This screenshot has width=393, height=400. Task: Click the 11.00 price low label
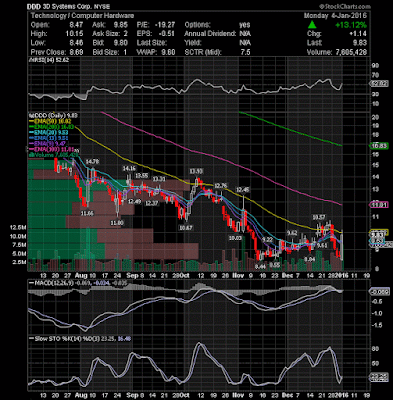[117, 222]
